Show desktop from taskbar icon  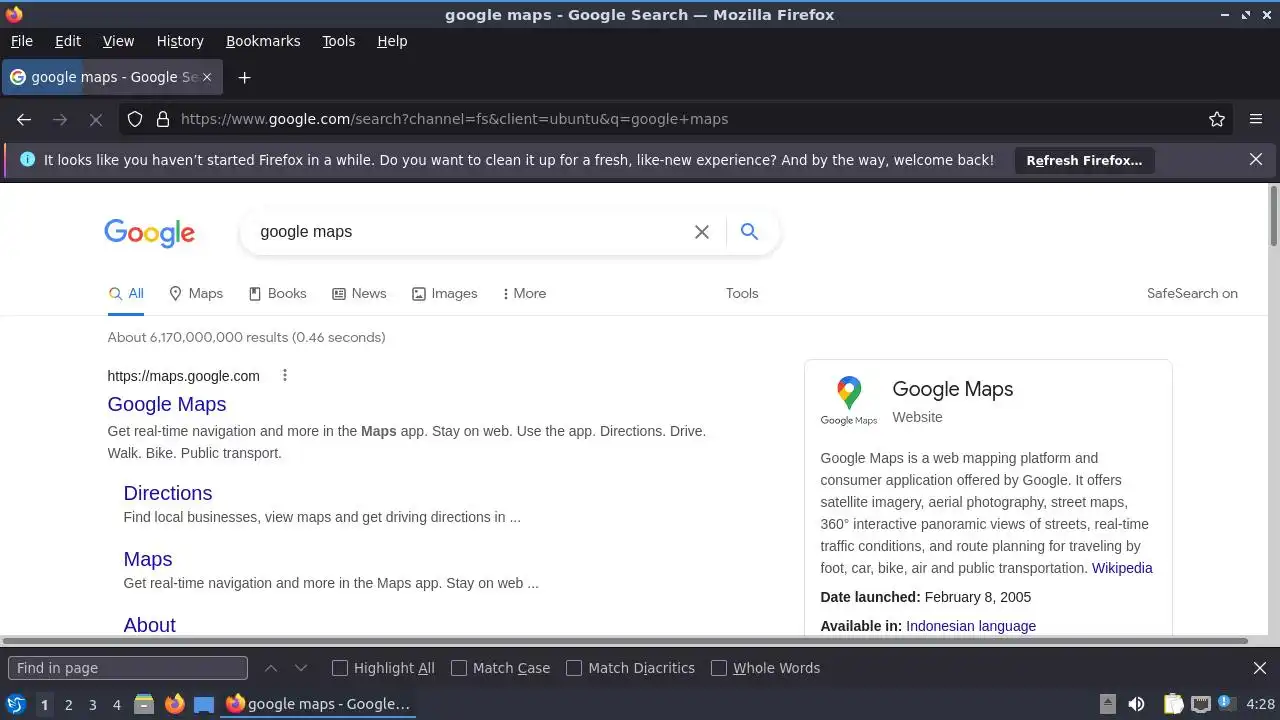coord(204,704)
